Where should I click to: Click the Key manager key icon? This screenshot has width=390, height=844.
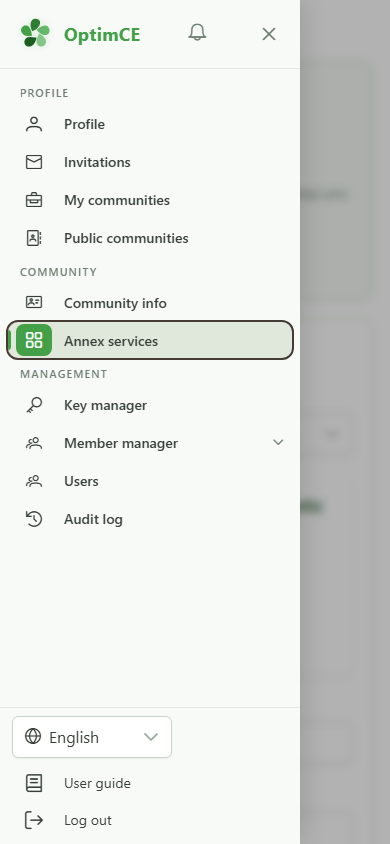[x=34, y=405]
